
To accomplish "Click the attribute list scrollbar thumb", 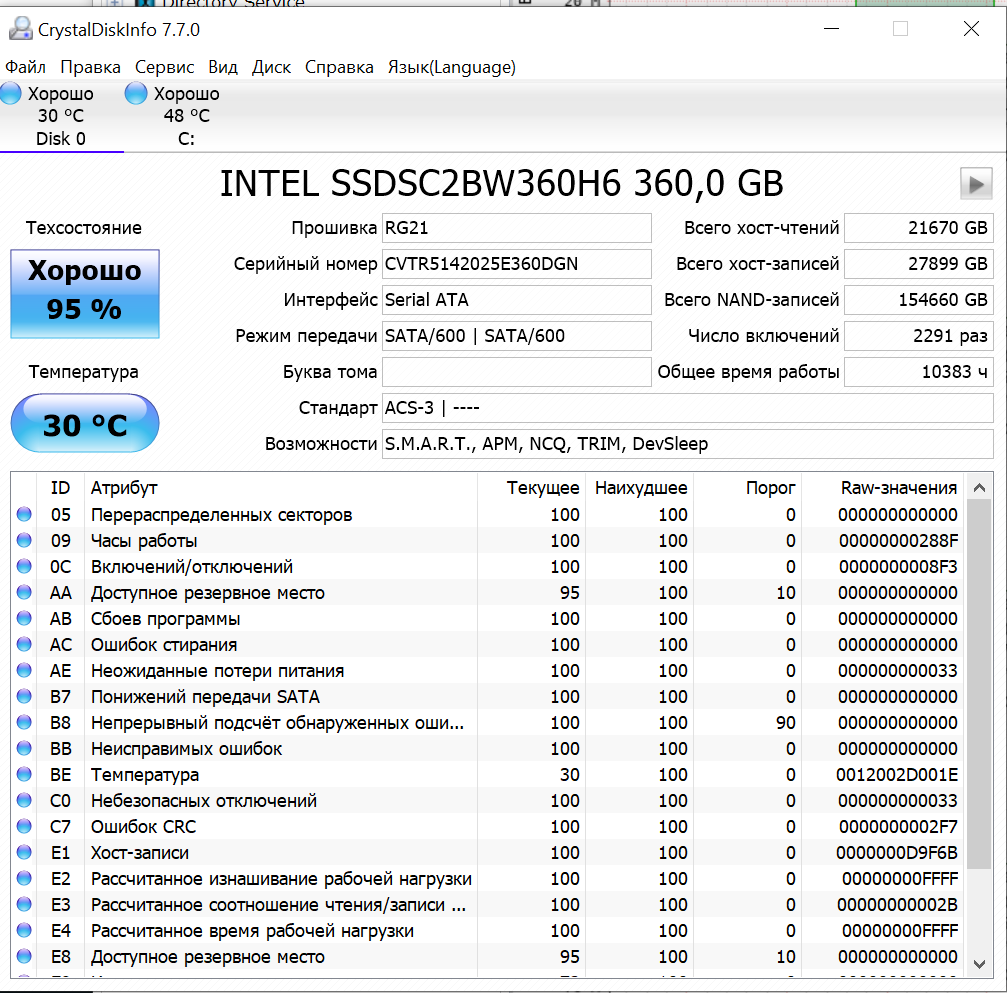I will 979,685.
